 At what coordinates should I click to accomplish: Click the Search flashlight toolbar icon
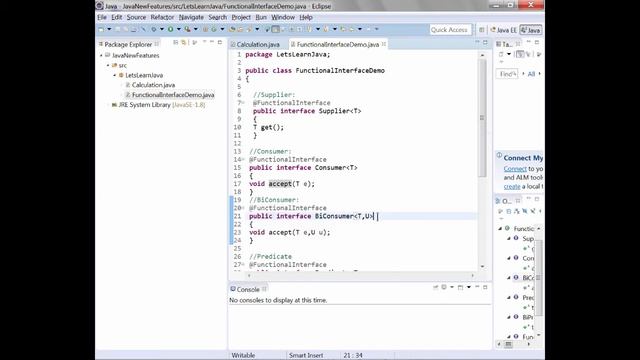point(249,29)
